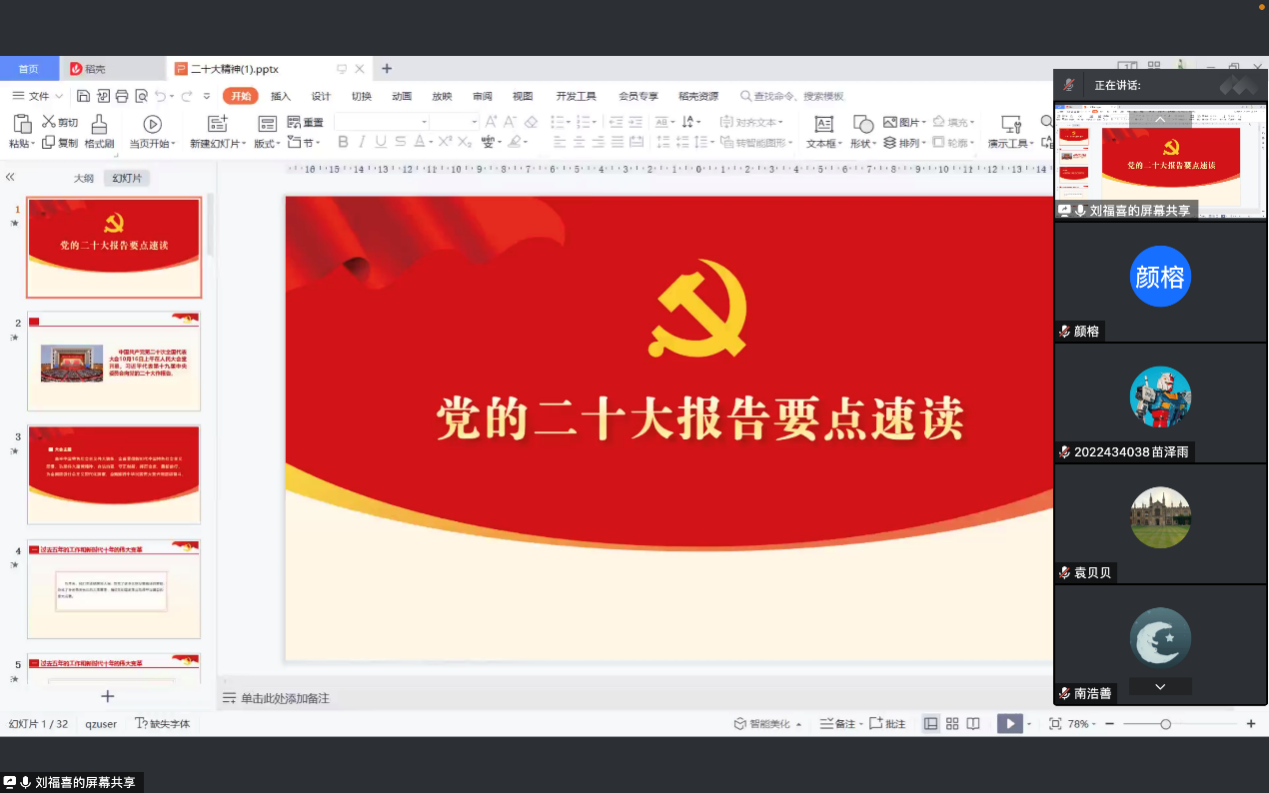Open reading view book icon

pos(973,724)
